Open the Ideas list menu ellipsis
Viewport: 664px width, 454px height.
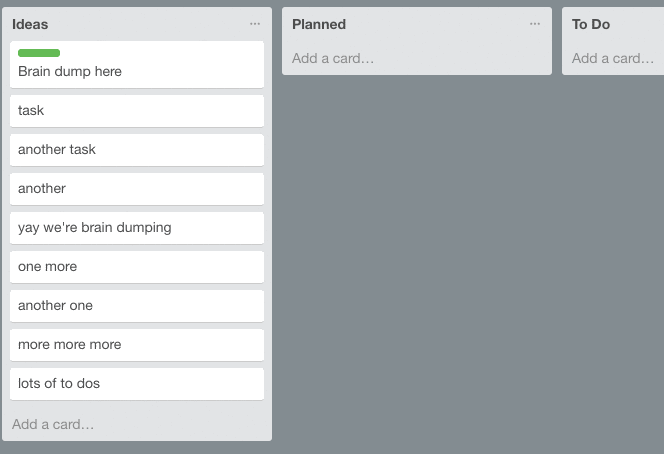(x=255, y=24)
